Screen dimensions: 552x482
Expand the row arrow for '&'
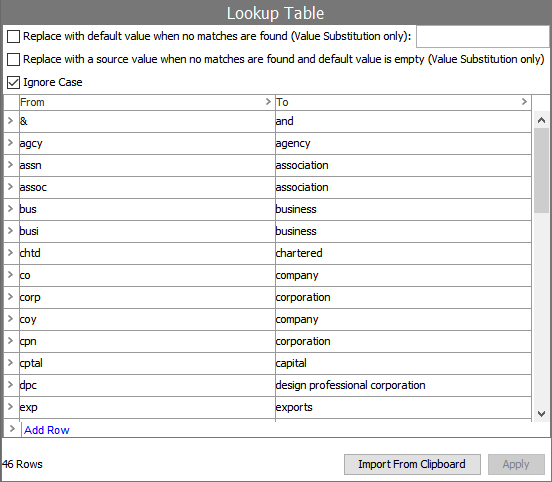click(x=10, y=120)
